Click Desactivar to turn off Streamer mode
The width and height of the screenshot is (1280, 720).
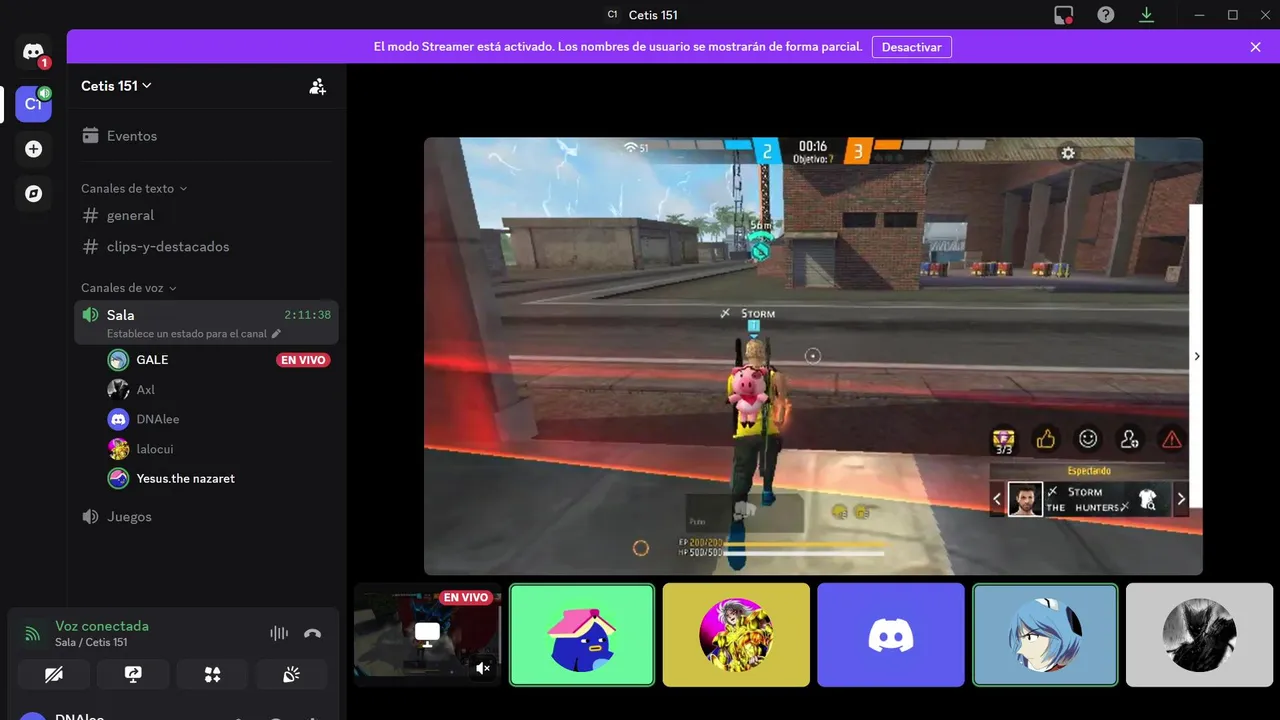pos(912,47)
